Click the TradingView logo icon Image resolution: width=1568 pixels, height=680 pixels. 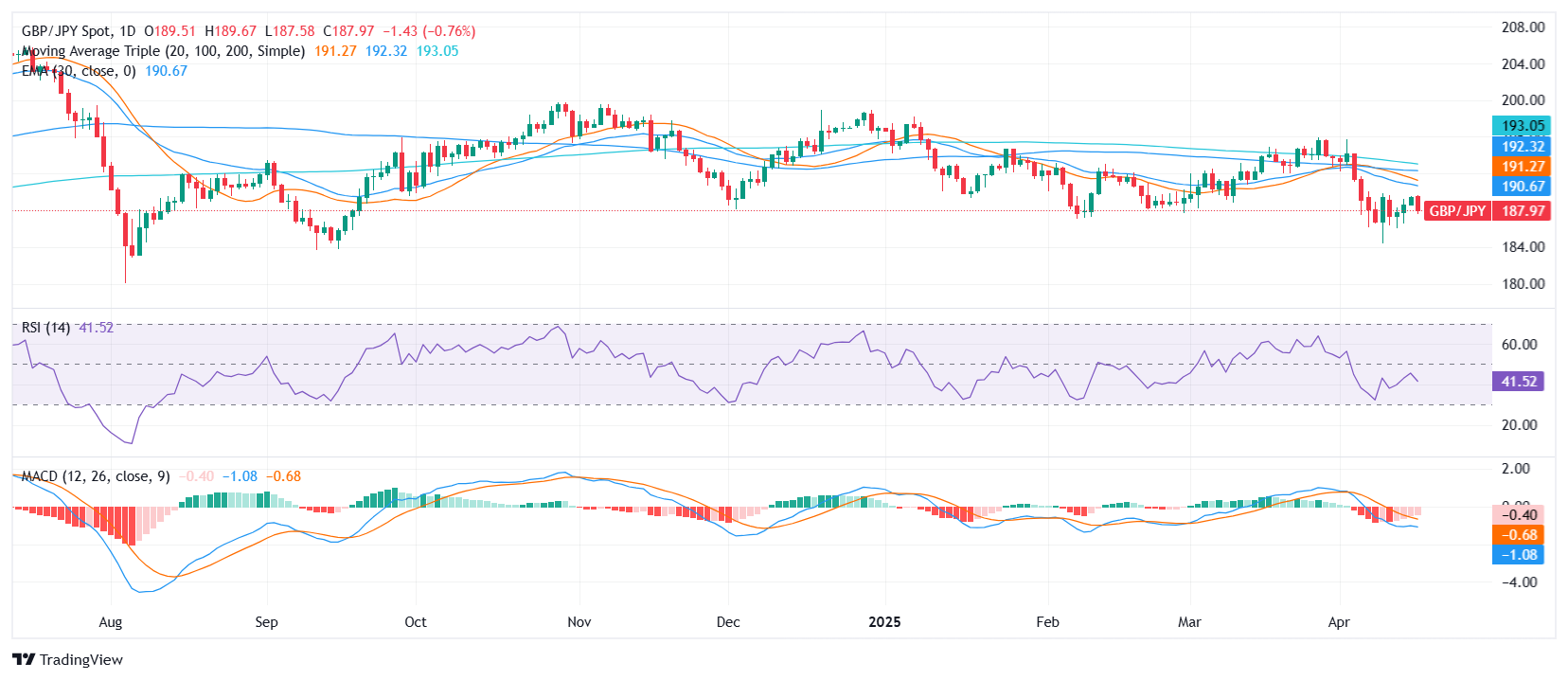click(24, 660)
